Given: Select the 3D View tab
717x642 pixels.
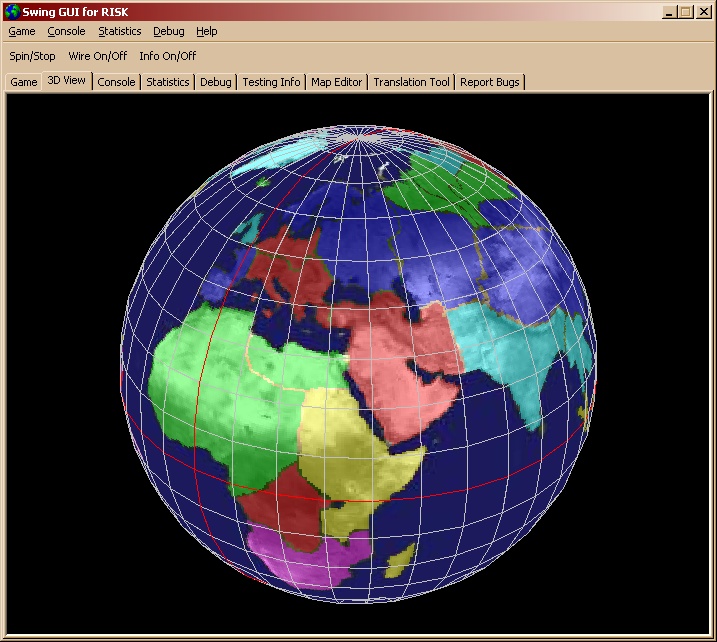Looking at the screenshot, I should pyautogui.click(x=67, y=80).
